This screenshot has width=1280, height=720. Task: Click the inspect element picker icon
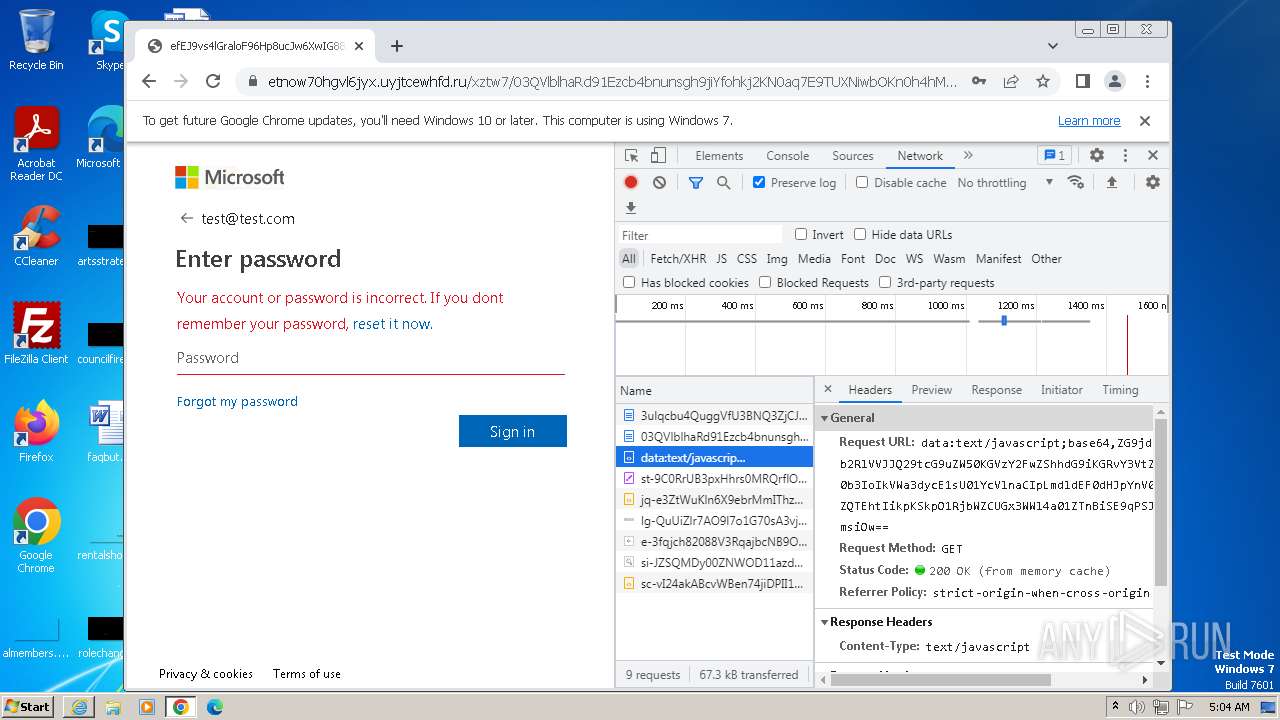point(631,156)
